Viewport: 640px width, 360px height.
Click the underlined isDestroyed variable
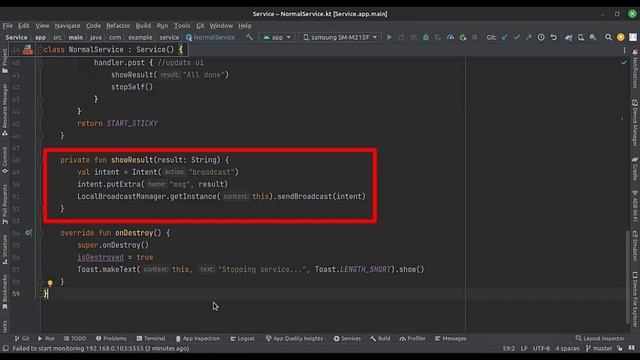pyautogui.click(x=100, y=258)
